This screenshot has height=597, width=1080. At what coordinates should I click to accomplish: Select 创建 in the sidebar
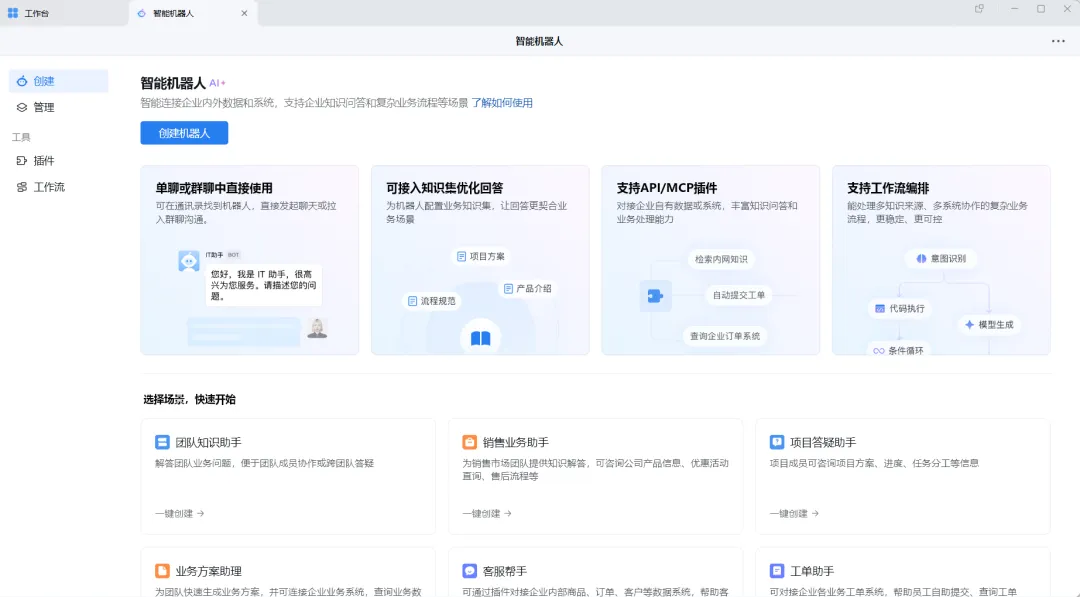click(59, 81)
